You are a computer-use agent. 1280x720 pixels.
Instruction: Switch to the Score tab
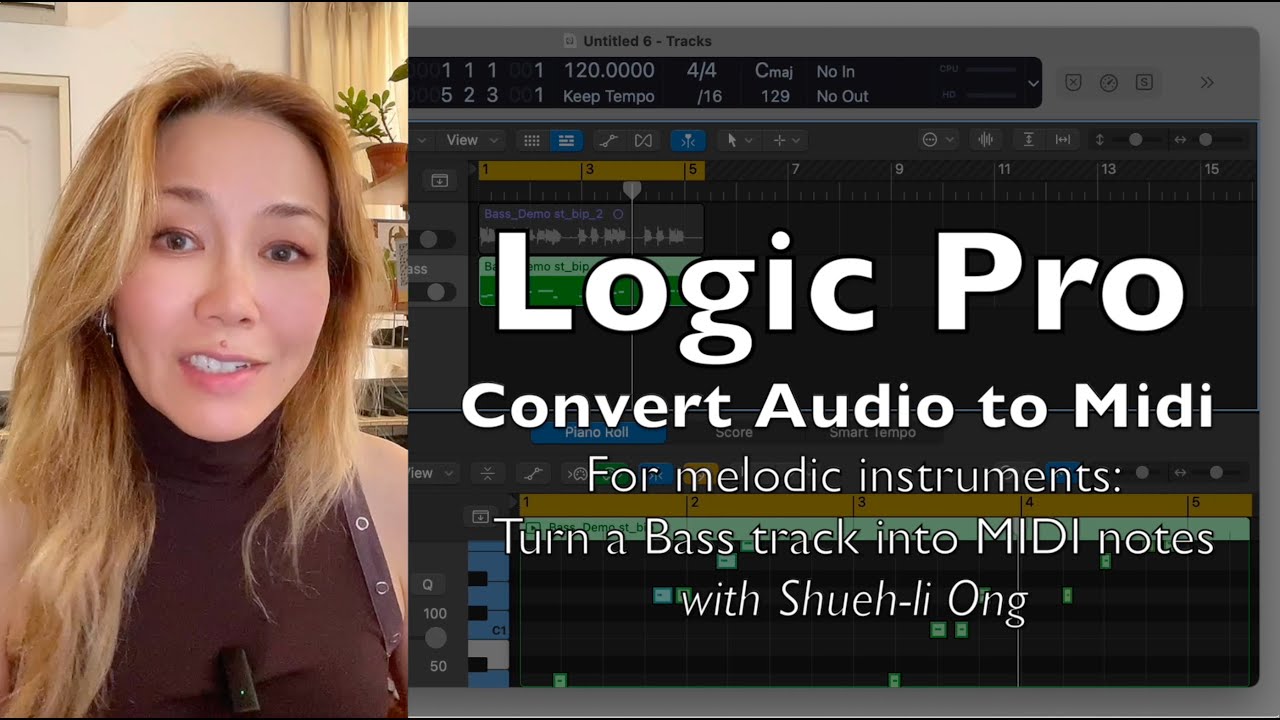pos(733,432)
